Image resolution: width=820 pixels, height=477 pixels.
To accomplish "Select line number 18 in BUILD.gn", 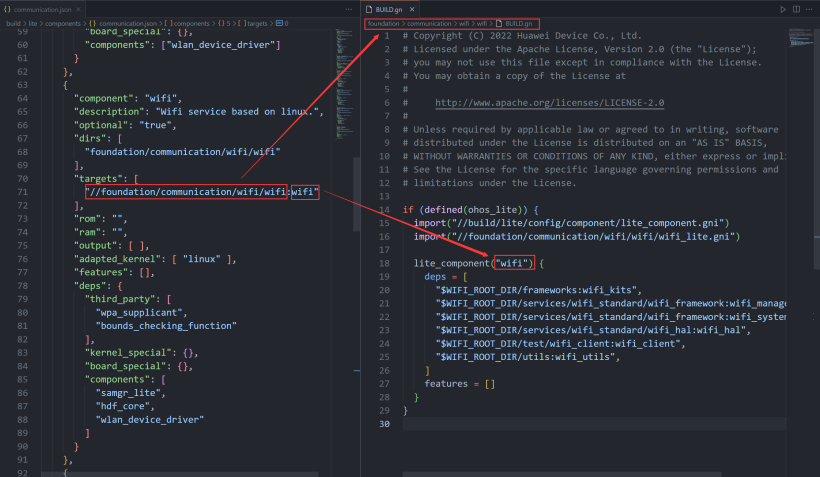I will coord(384,264).
